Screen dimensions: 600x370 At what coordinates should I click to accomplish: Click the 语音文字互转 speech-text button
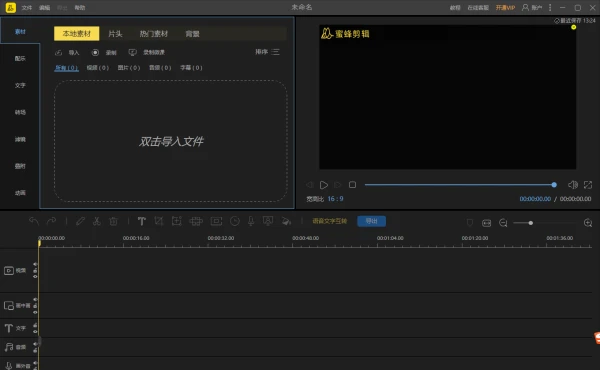coord(330,221)
